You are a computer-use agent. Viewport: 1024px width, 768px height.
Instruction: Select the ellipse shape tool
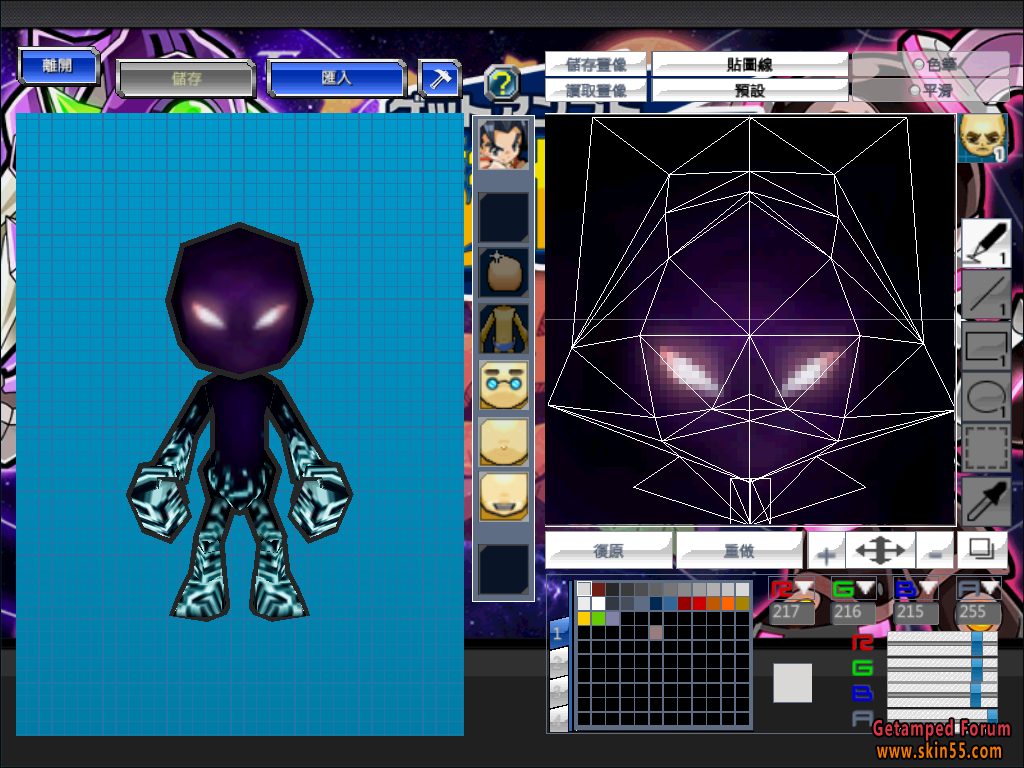(986, 398)
